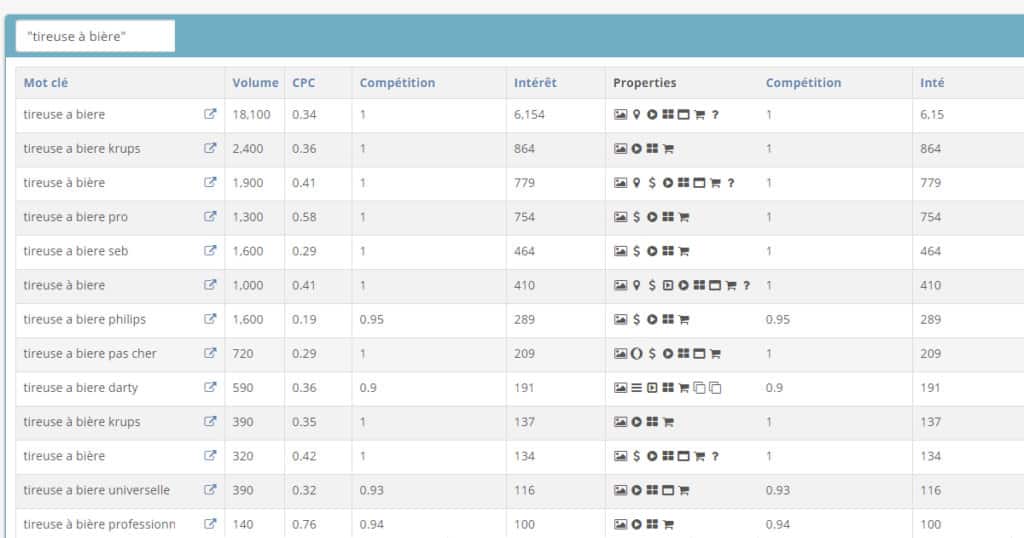Open external link for 'tireuse à bière professionn'
The image size is (1024, 538).
tap(210, 524)
